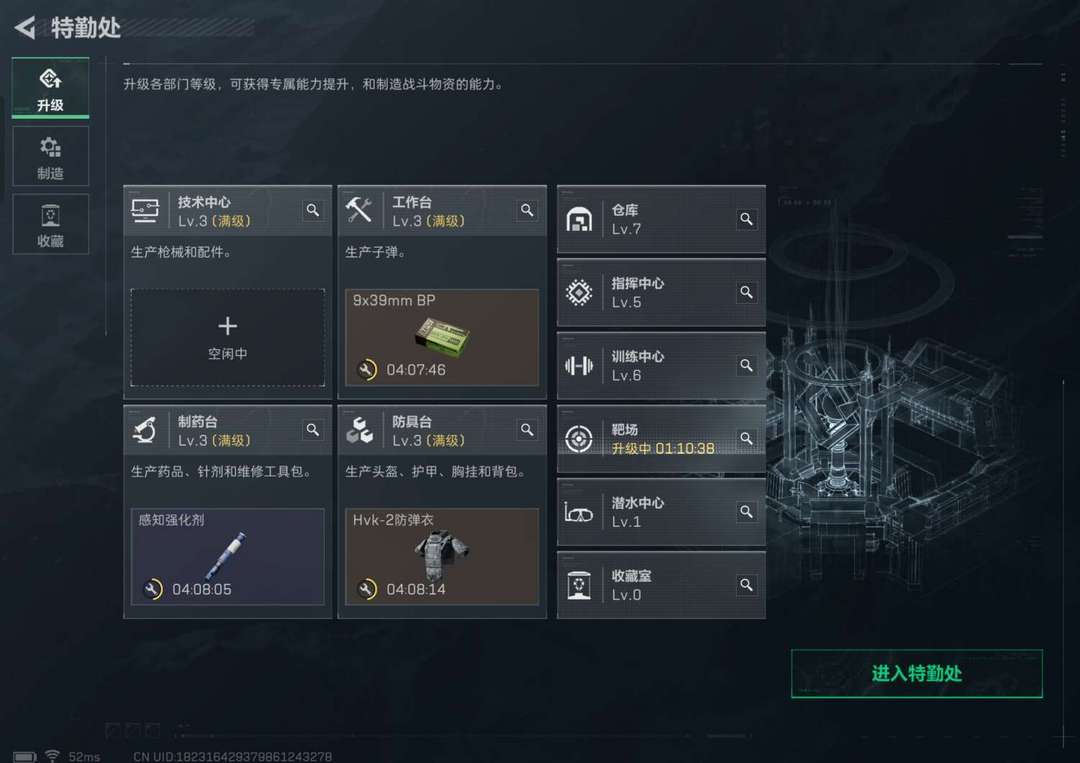
Task: Click the back arrow beside 特勤处
Action: tap(25, 28)
